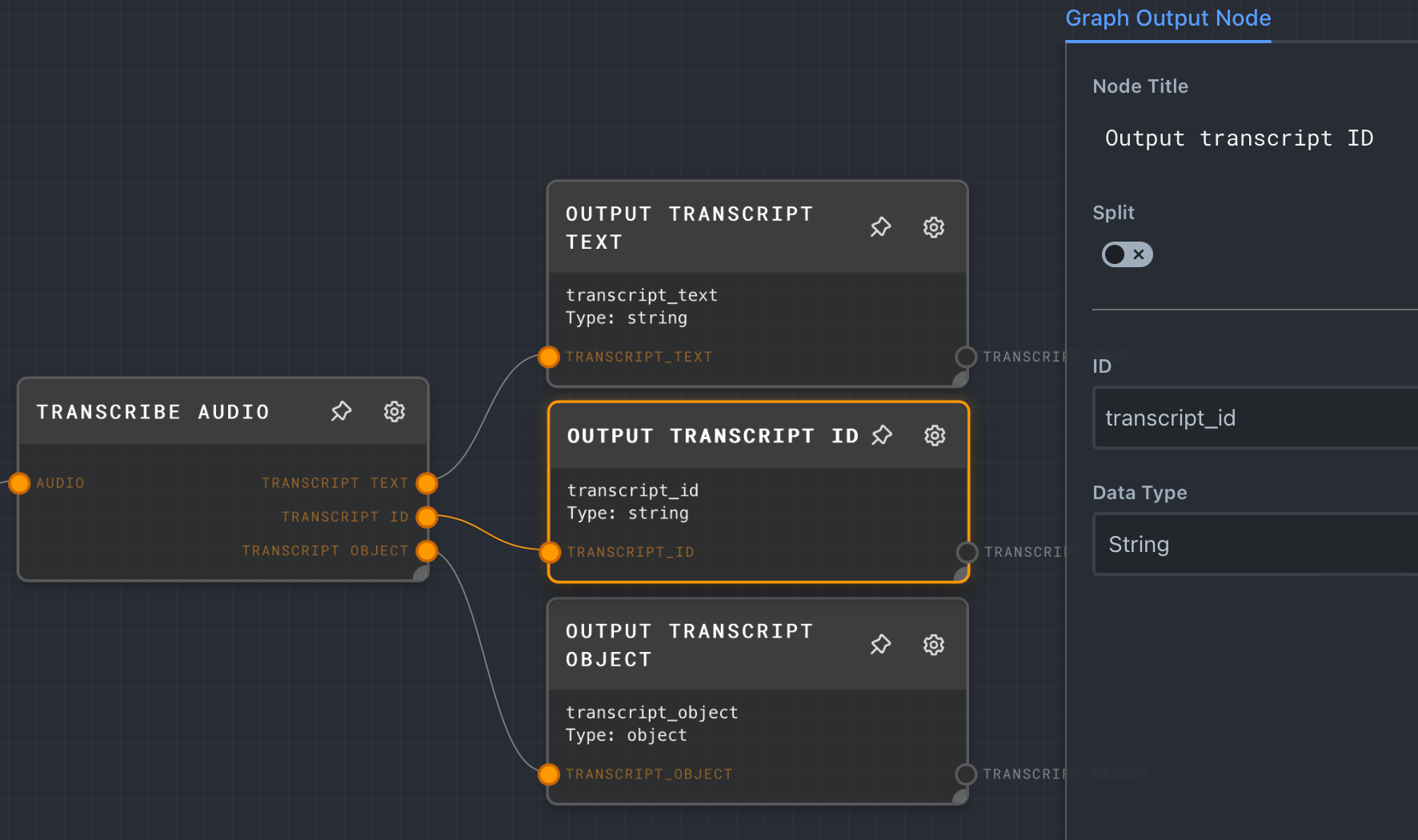The width and height of the screenshot is (1418, 840).
Task: Click output port of Output Transcript Object node
Action: [x=966, y=774]
